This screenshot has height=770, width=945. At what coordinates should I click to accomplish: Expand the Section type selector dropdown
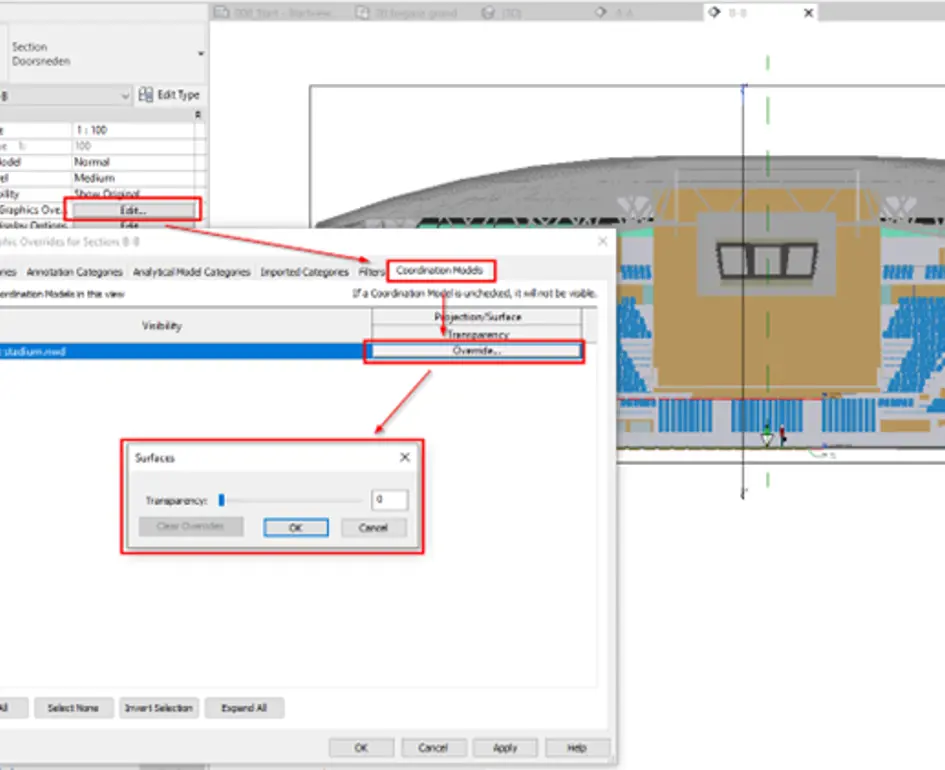tap(201, 54)
